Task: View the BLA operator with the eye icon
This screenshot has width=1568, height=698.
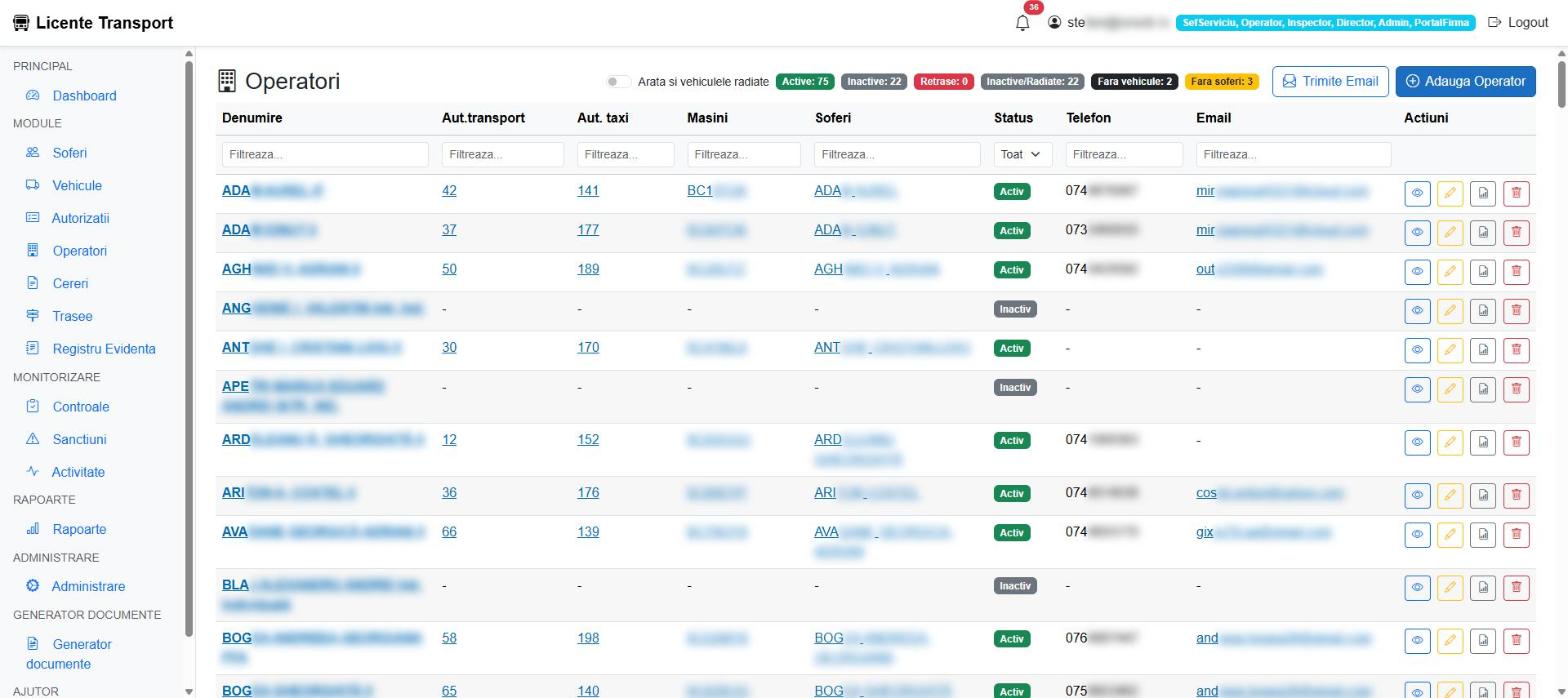Action: point(1417,588)
